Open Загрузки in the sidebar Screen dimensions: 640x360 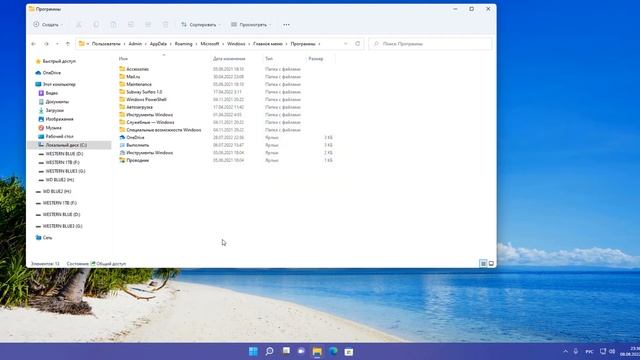point(51,110)
